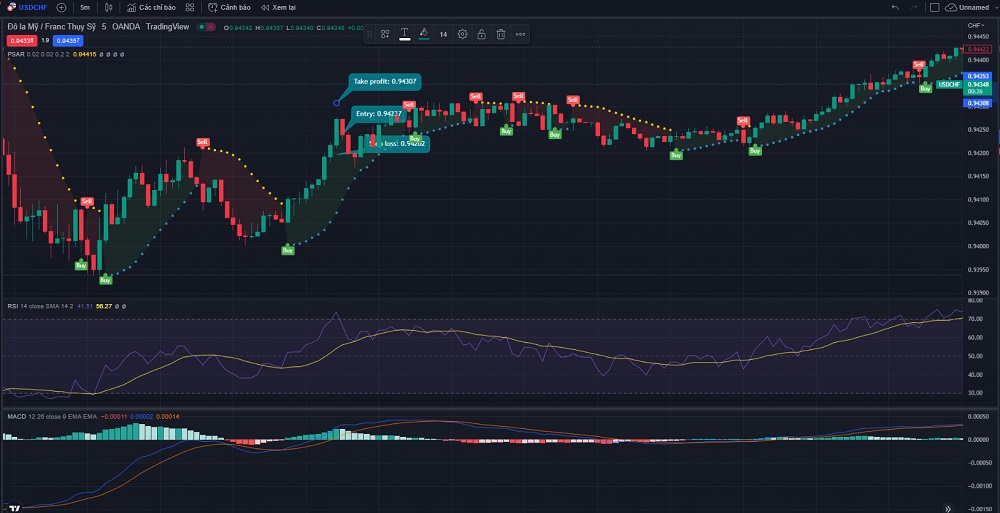
Task: Open the chart layout selector square
Action: click(934, 8)
